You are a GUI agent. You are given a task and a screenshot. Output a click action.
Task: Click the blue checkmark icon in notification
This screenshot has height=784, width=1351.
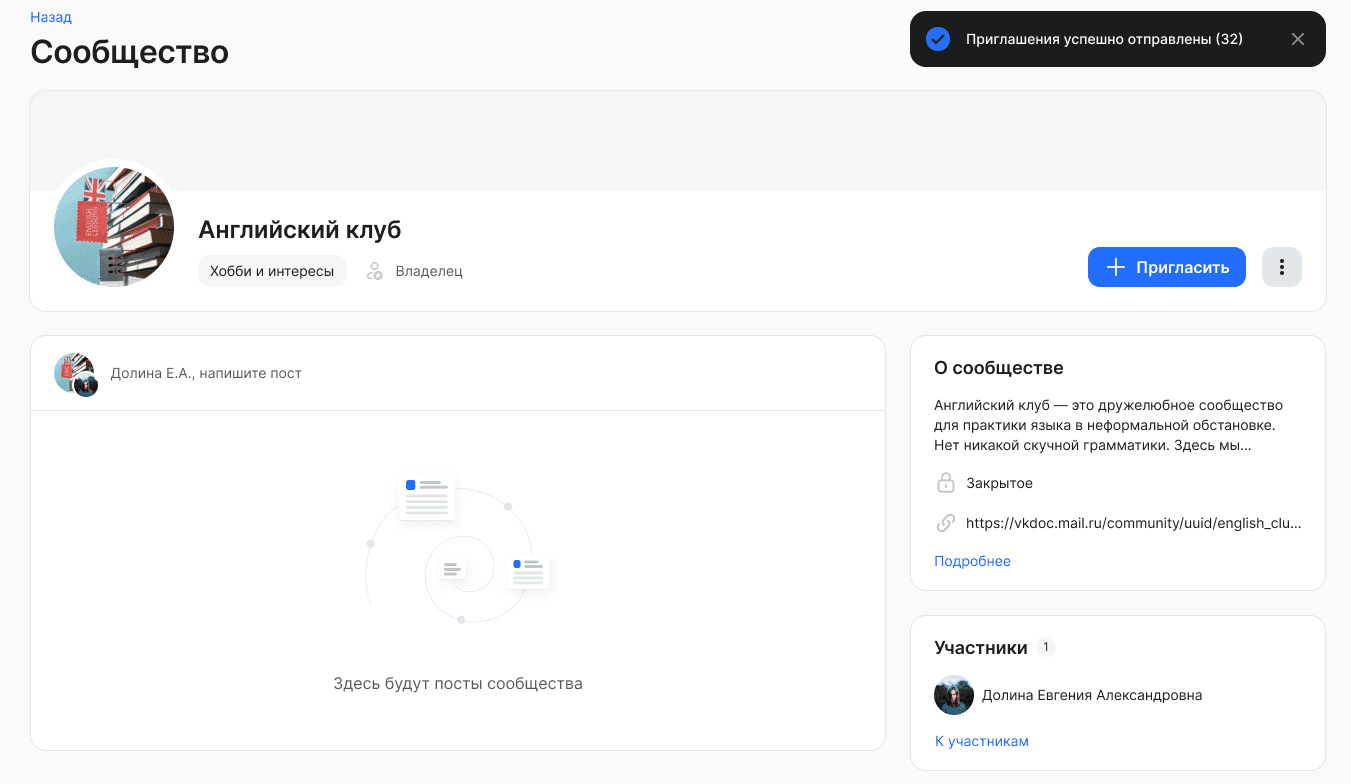click(937, 39)
